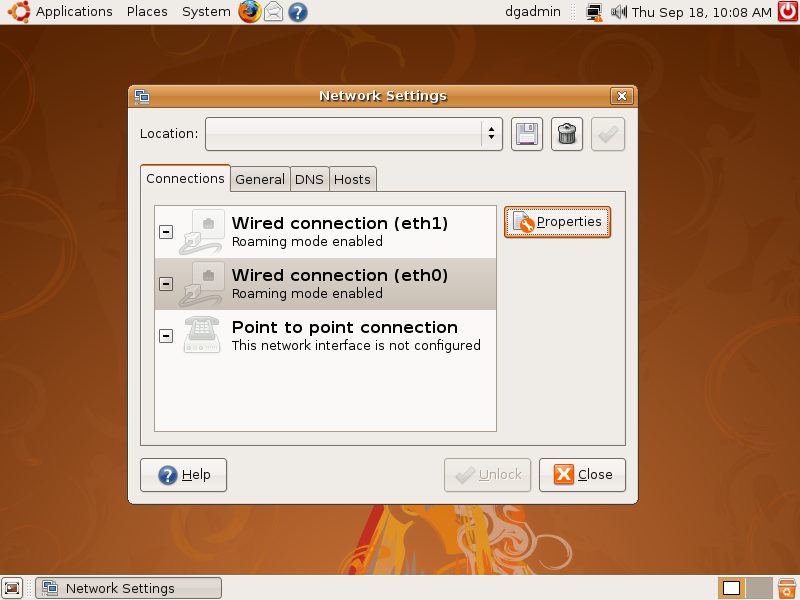Switch to the Hosts tab

tap(353, 180)
